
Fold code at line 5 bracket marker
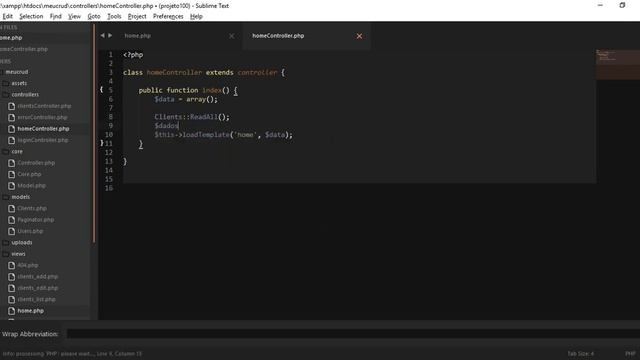coord(102,89)
